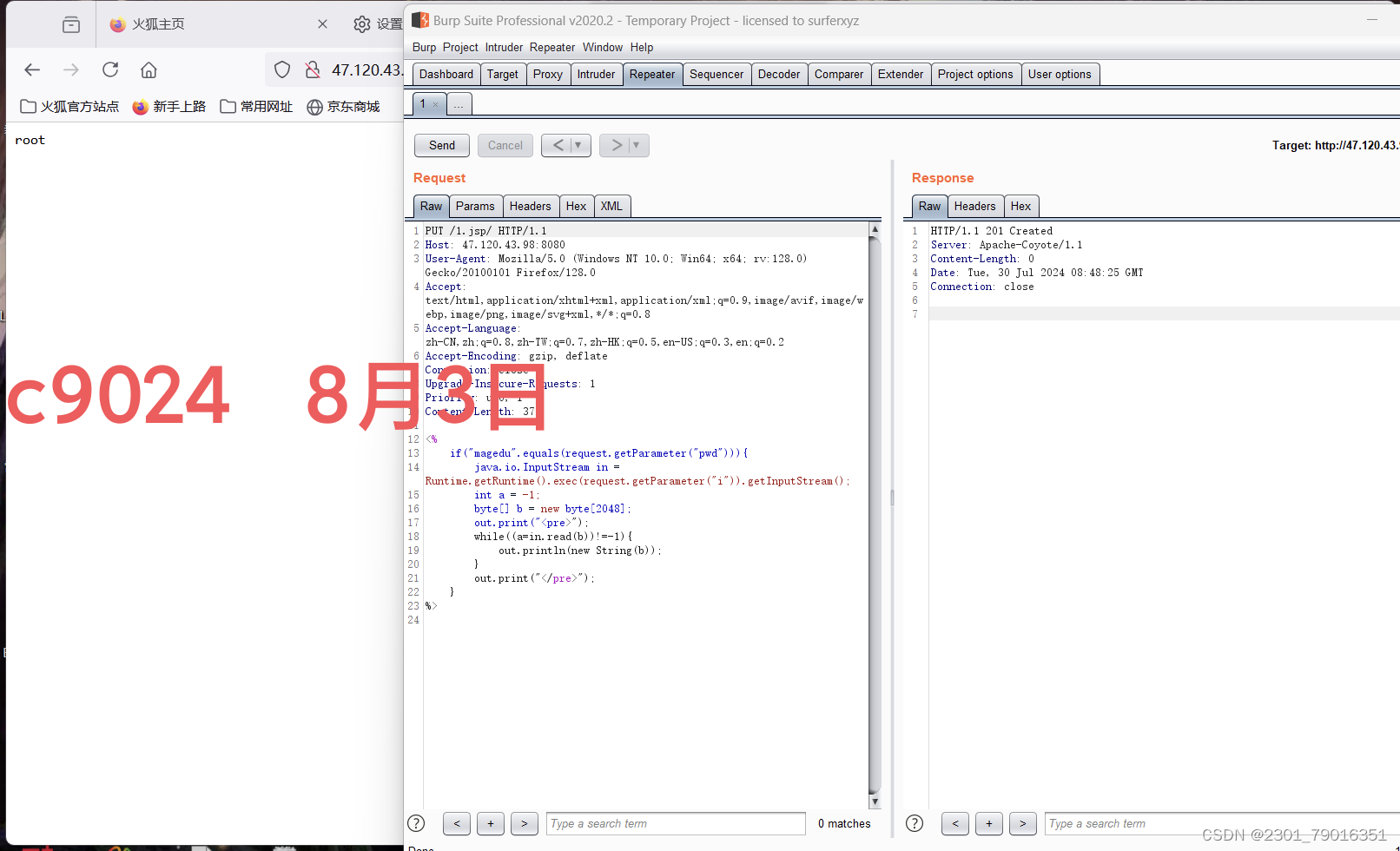Screen dimensions: 1400x851
Task: Click response search previous match button
Action: 955,823
